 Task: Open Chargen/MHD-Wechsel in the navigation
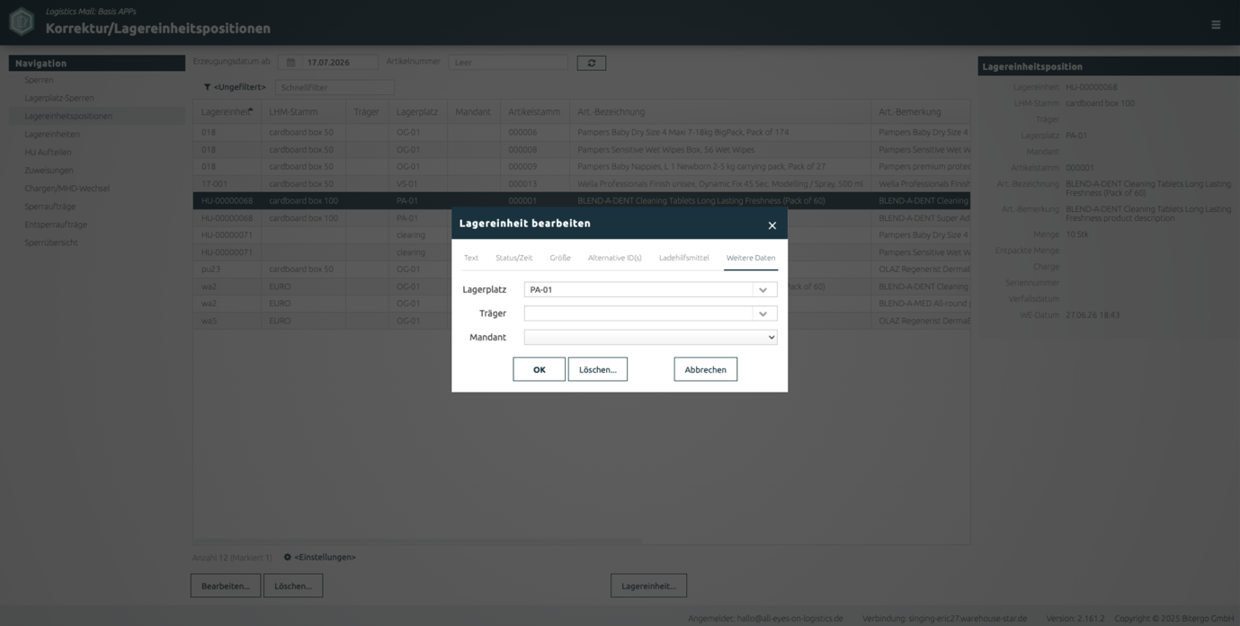(x=67, y=188)
